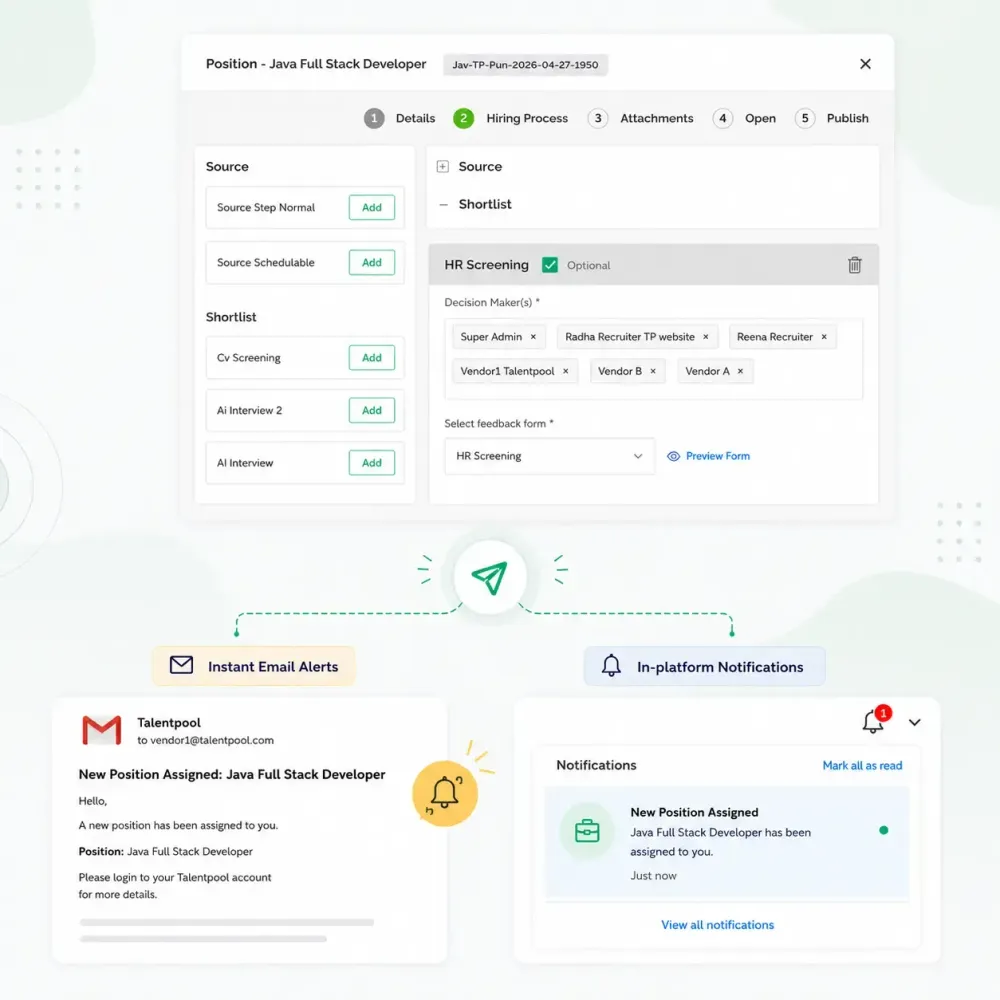This screenshot has width=1000, height=1000.
Task: Click step number 5 circle icon
Action: pyautogui.click(x=805, y=118)
